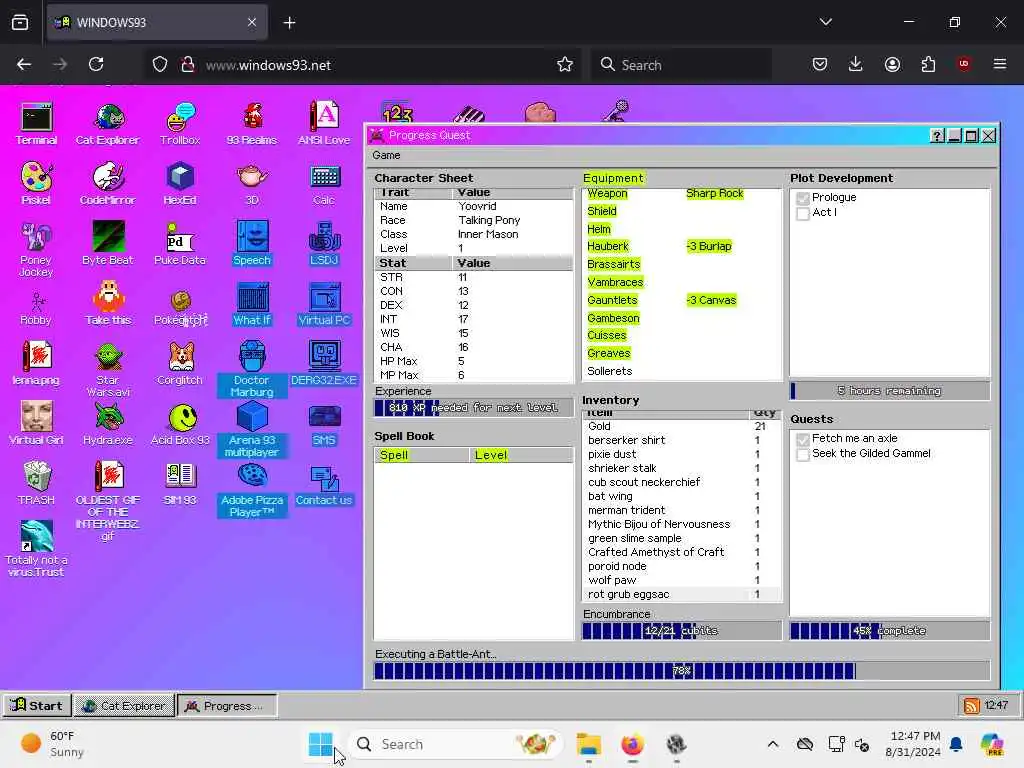The width and height of the screenshot is (1024, 768).
Task: Open the What If icon
Action: (x=252, y=303)
